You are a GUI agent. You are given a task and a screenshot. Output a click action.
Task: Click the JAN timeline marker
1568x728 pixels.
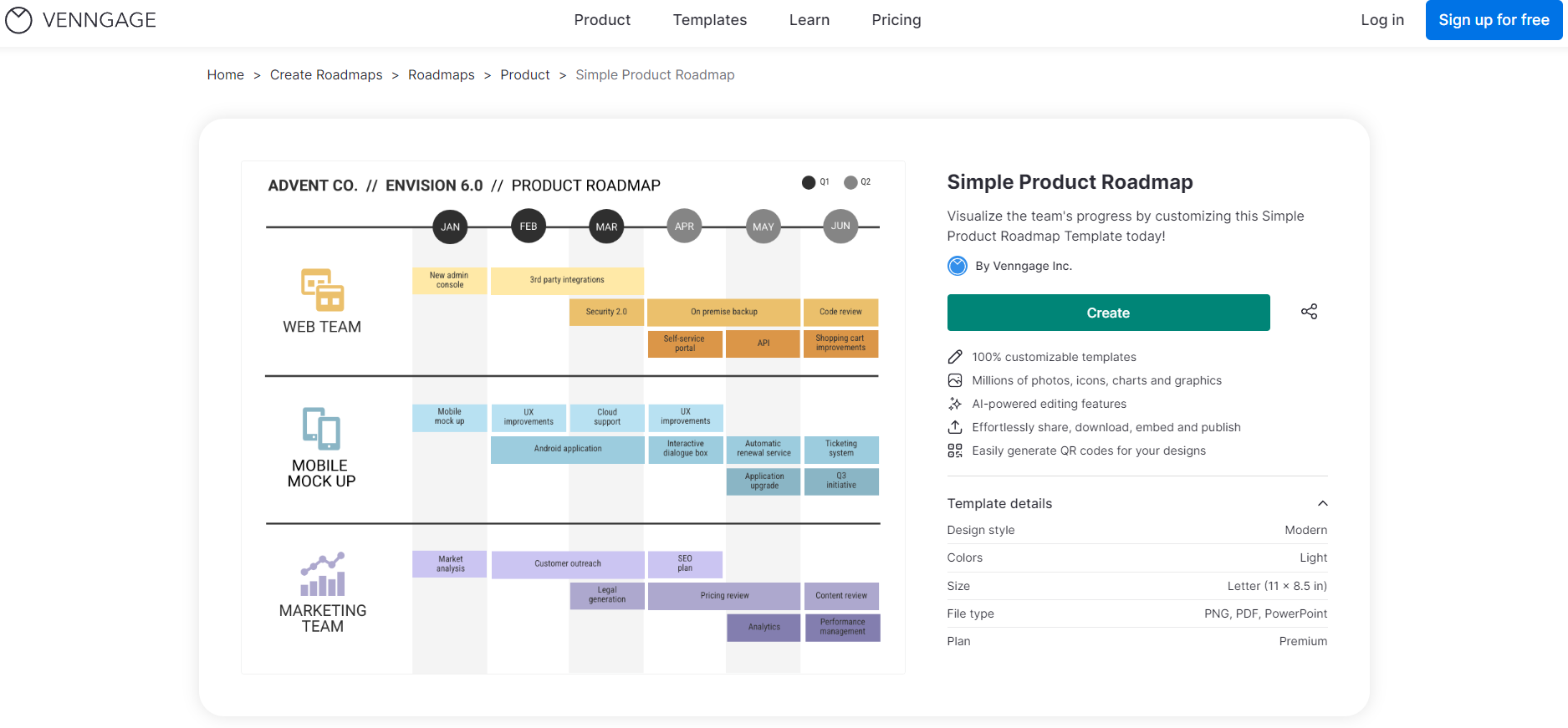coord(450,227)
